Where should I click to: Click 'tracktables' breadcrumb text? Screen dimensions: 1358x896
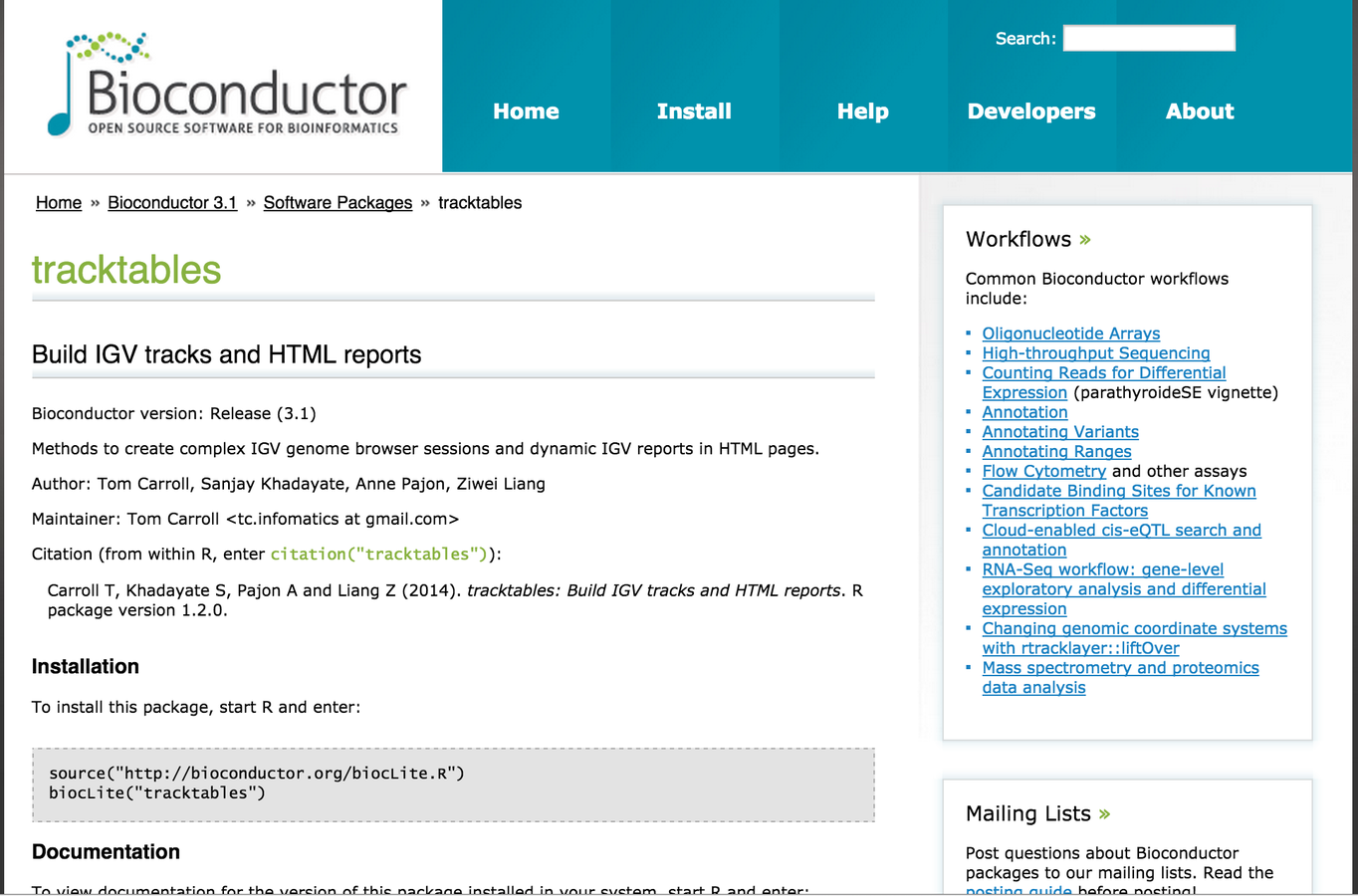[480, 203]
